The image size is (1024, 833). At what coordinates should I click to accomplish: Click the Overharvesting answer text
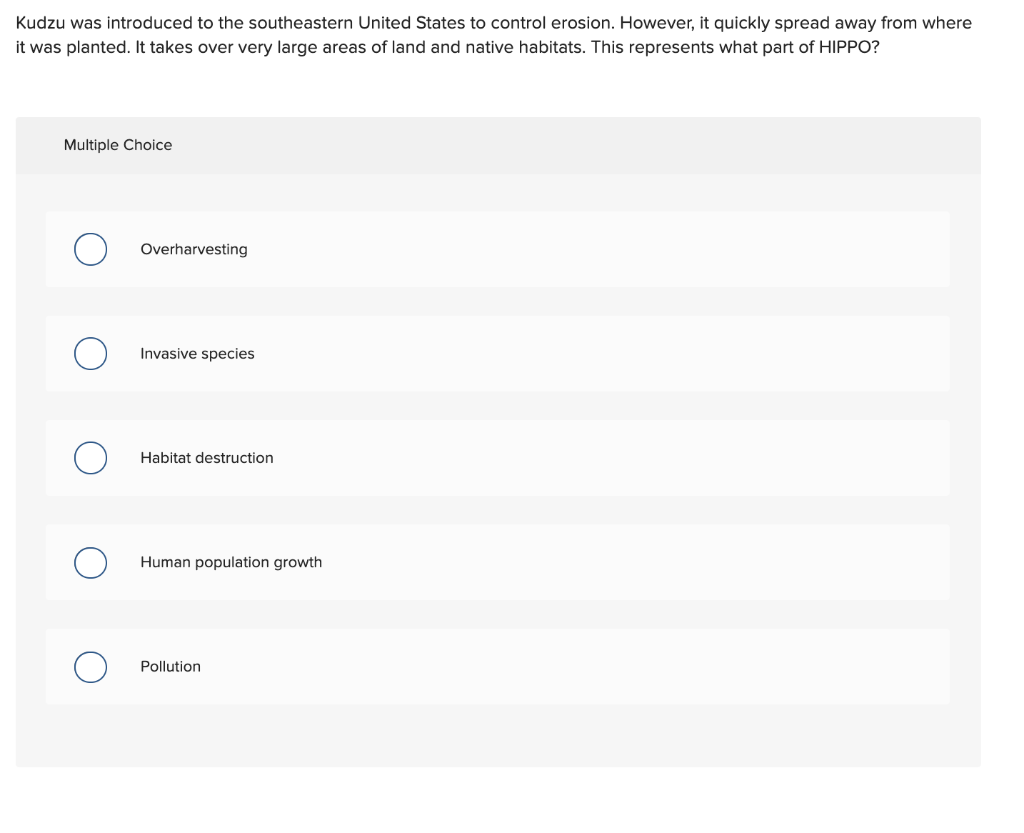[x=194, y=249]
